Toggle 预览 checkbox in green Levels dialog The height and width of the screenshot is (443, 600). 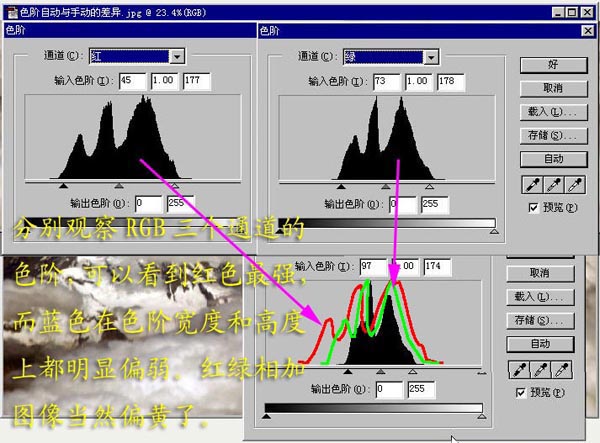pyautogui.click(x=533, y=208)
